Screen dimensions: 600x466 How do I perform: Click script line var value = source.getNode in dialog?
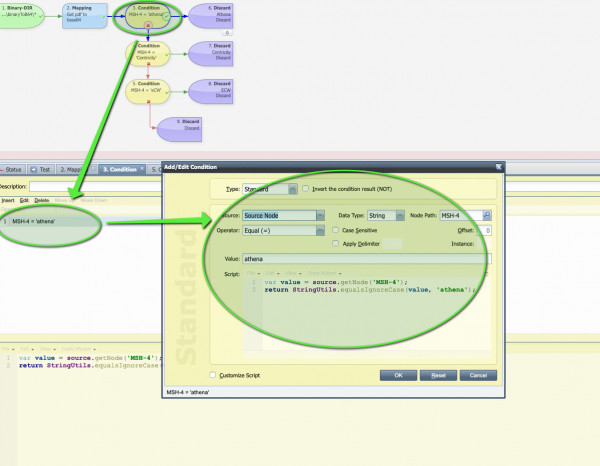[336, 282]
